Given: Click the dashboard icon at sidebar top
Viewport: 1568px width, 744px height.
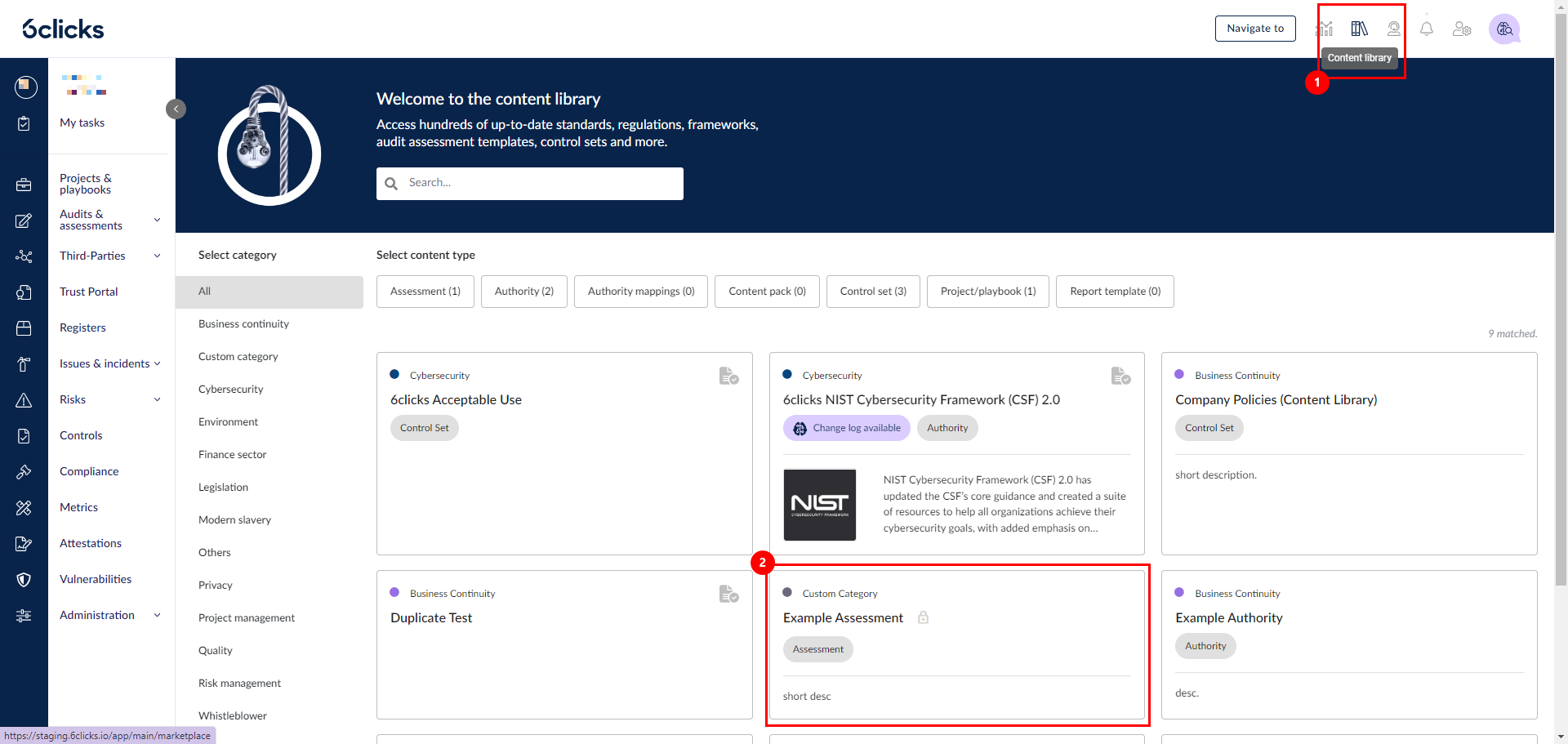Looking at the screenshot, I should (x=25, y=86).
